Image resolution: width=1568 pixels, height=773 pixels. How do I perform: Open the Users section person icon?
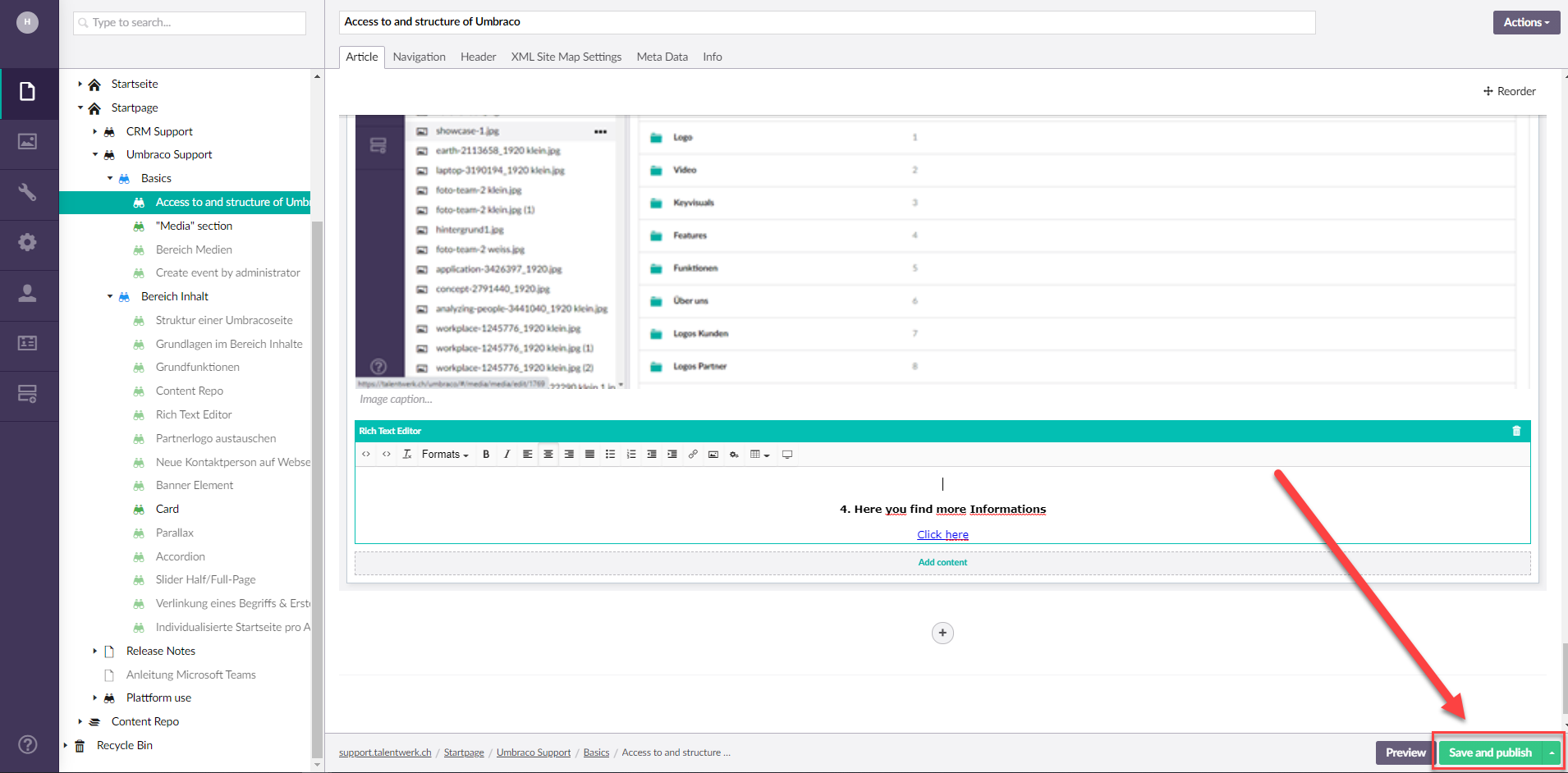click(x=28, y=293)
